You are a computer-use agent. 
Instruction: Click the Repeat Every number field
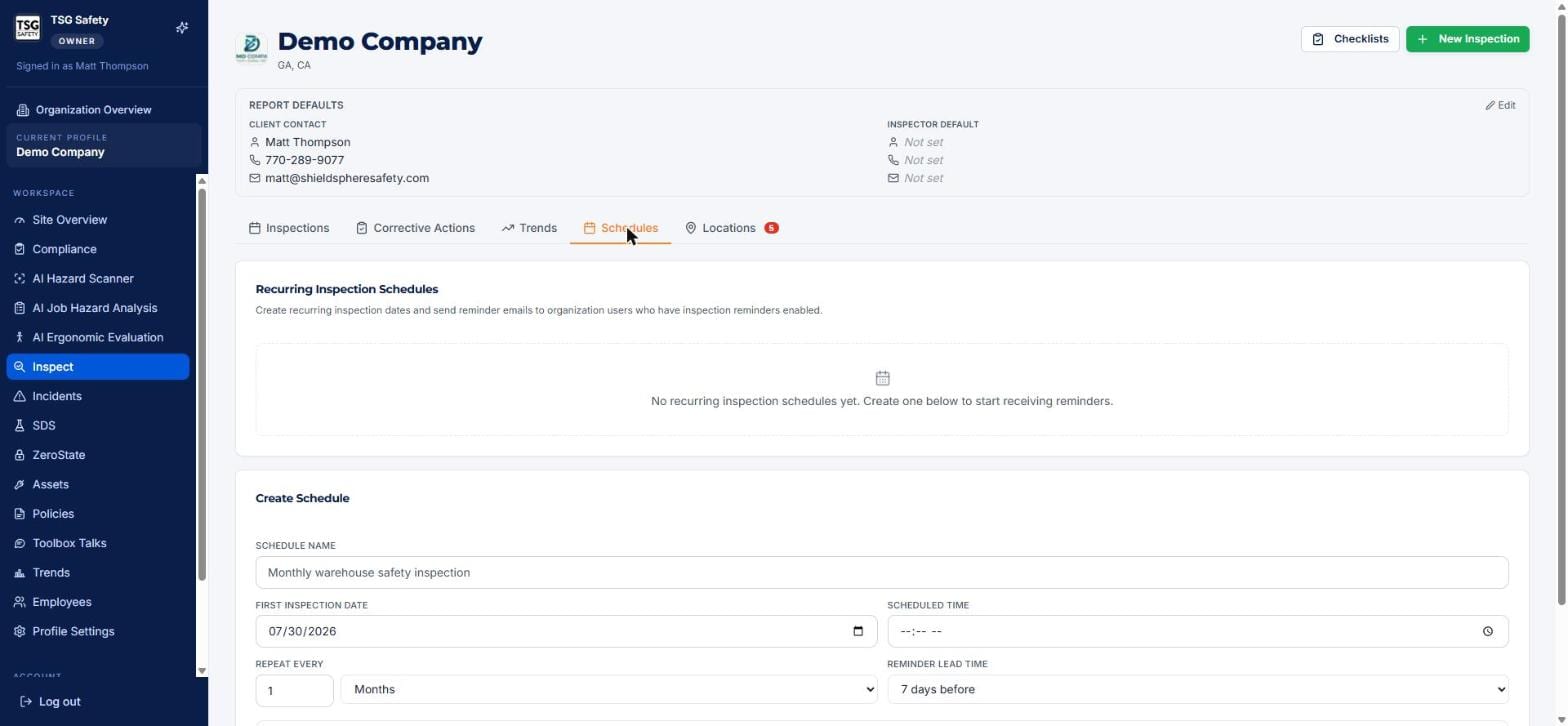click(294, 690)
